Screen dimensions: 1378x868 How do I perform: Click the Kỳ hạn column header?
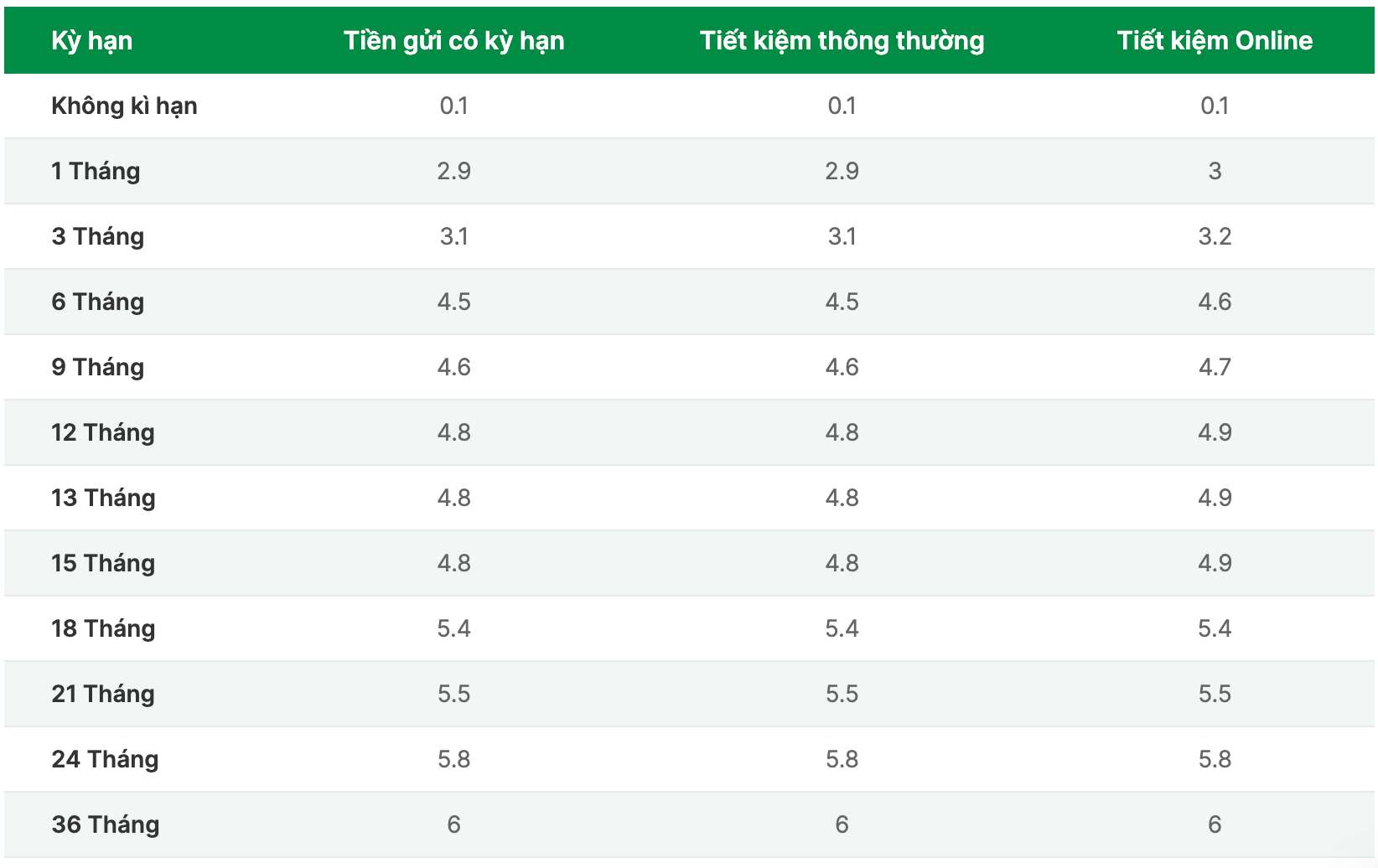point(91,40)
